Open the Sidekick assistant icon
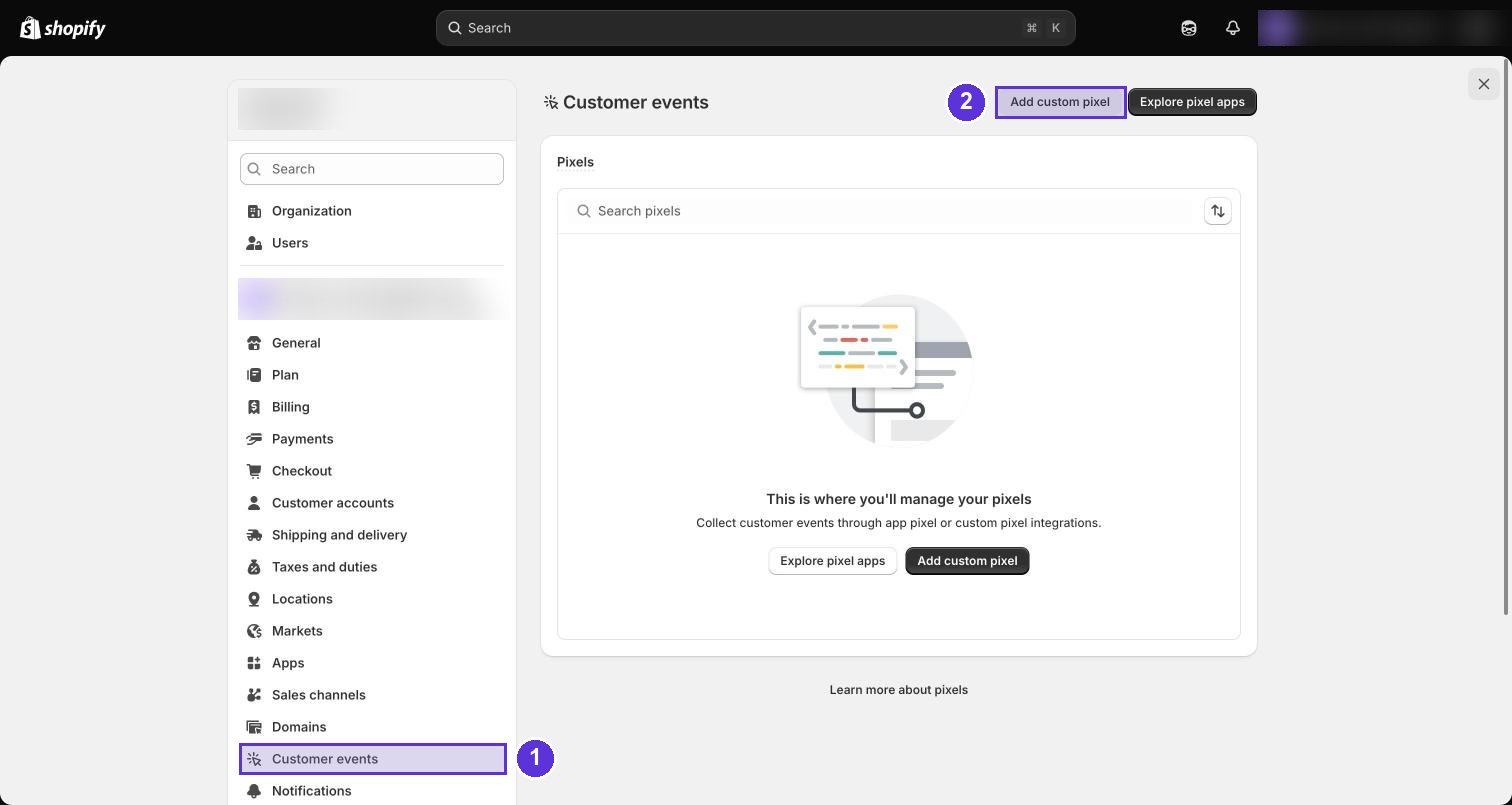 [1189, 28]
